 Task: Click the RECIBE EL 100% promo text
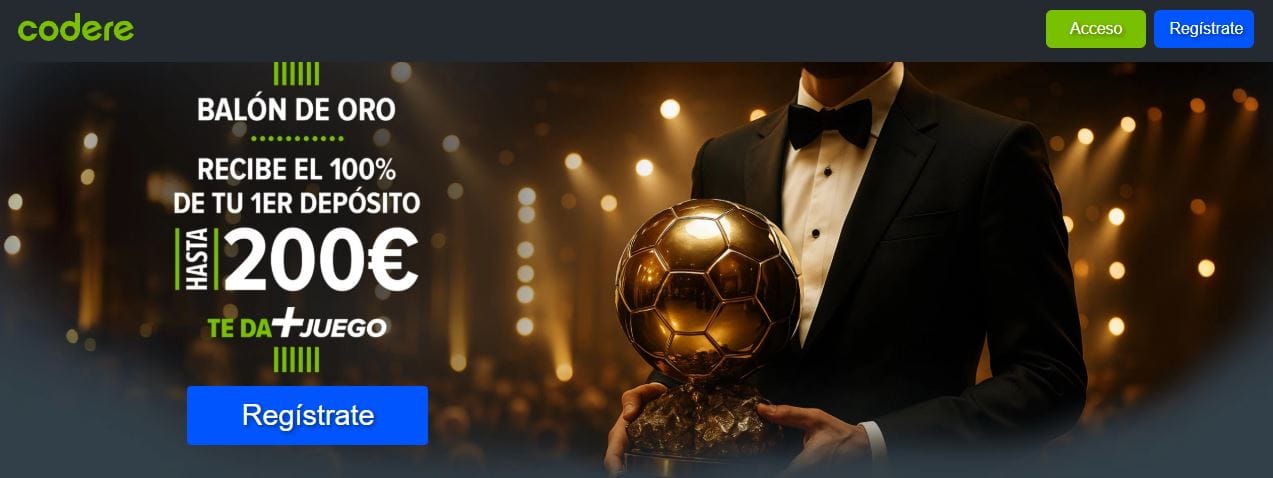tap(297, 167)
